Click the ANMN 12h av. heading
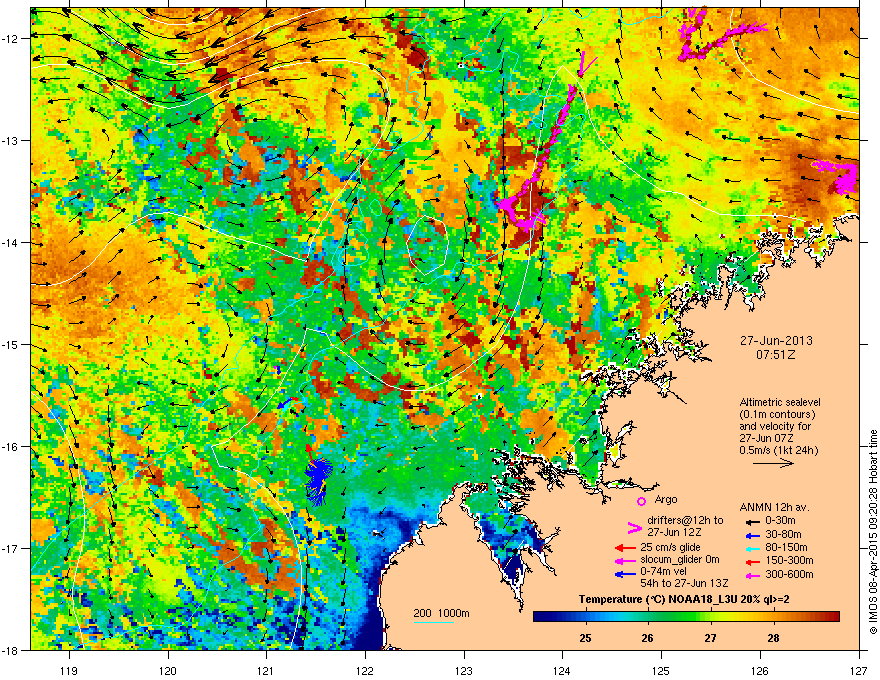 coord(775,507)
